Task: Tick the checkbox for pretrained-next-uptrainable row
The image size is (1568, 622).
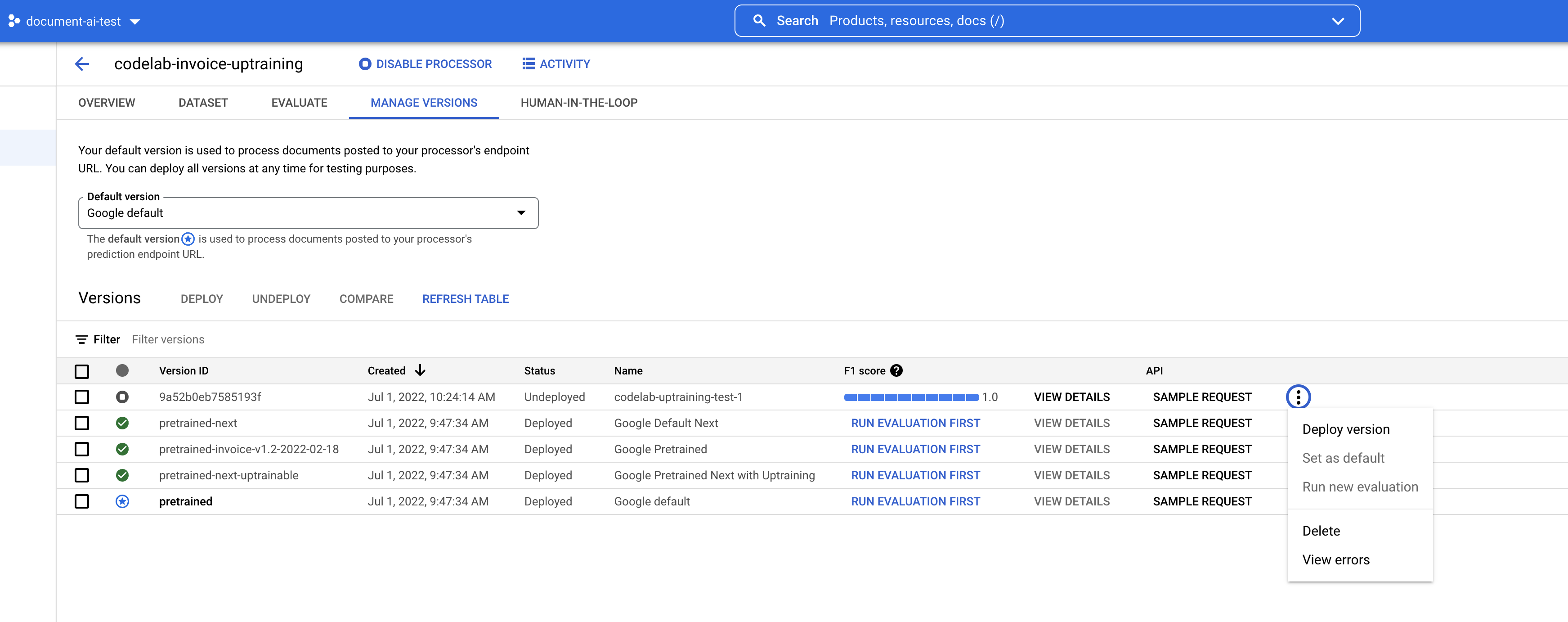Action: 81,475
